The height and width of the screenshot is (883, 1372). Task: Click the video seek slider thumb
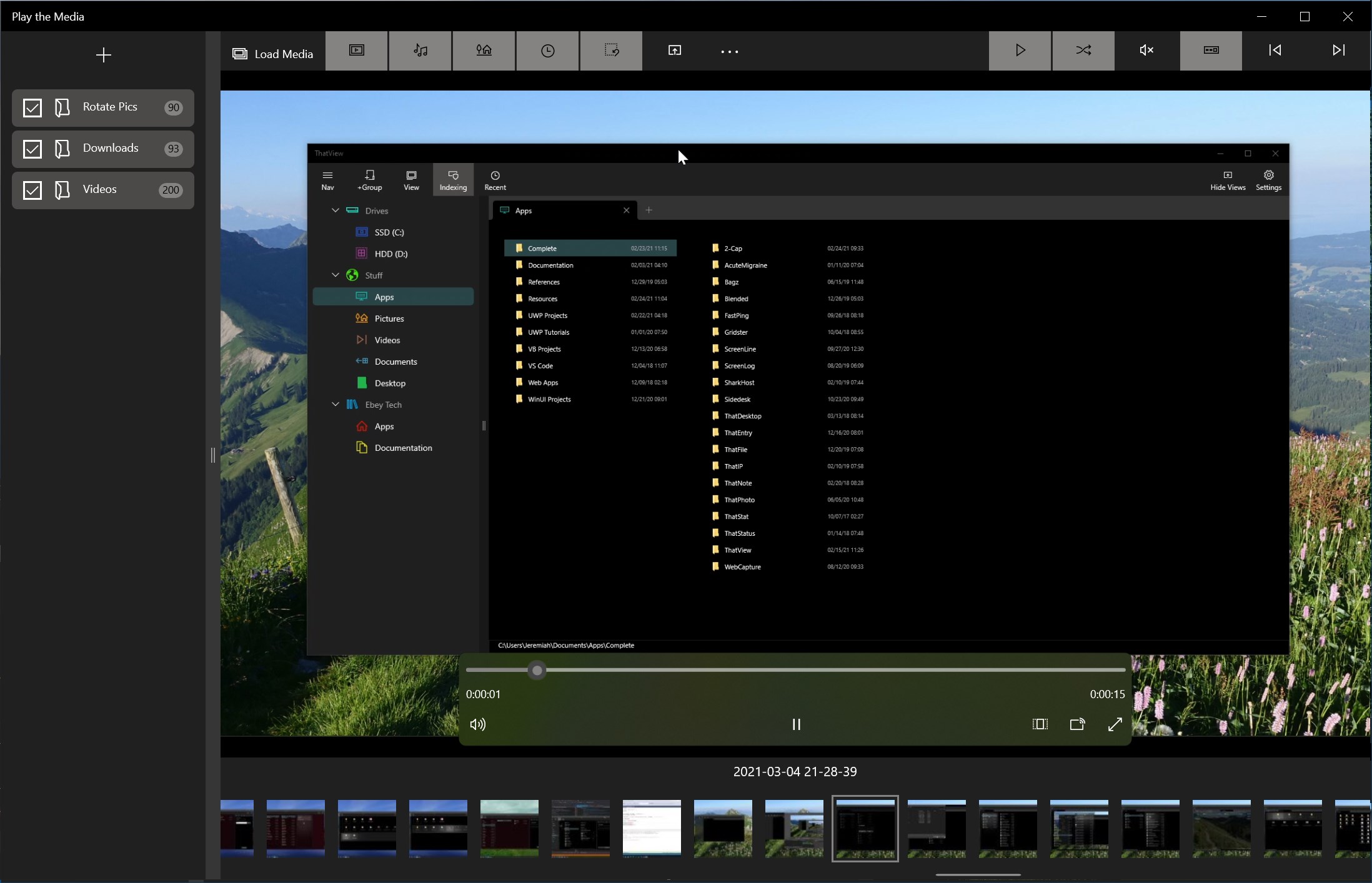(537, 671)
